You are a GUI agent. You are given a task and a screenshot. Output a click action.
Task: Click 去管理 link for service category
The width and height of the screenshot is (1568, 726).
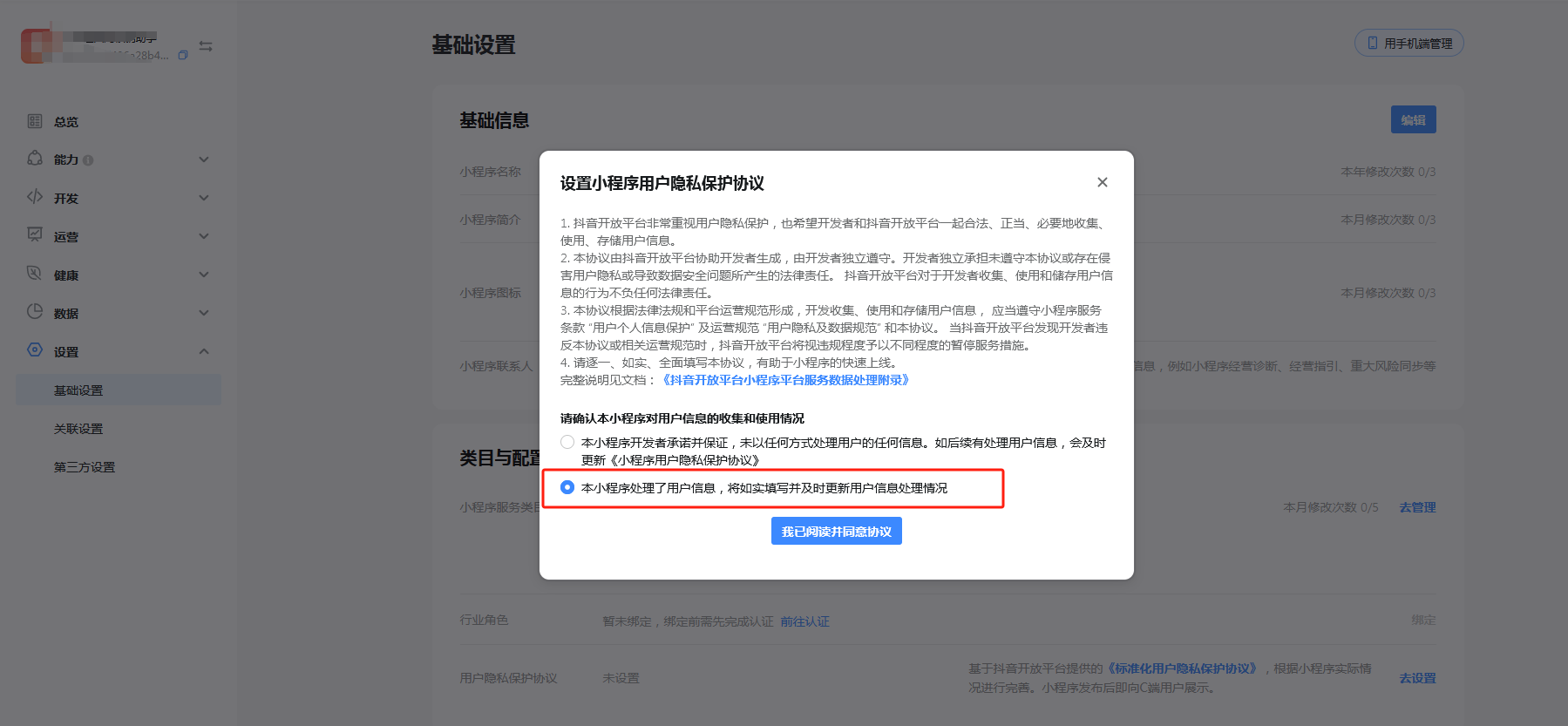(x=1417, y=507)
